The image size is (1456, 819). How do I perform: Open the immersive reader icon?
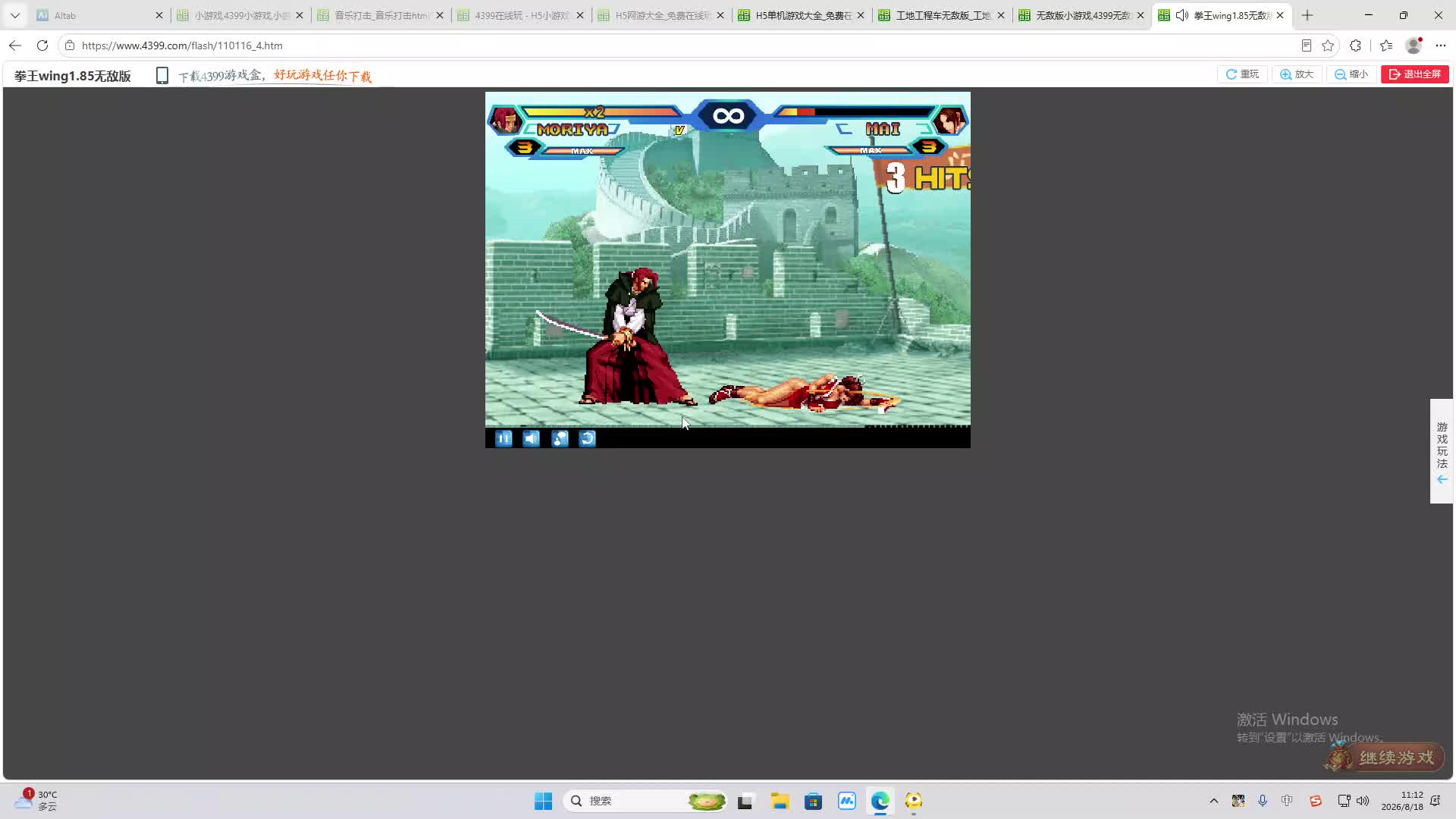1306,45
